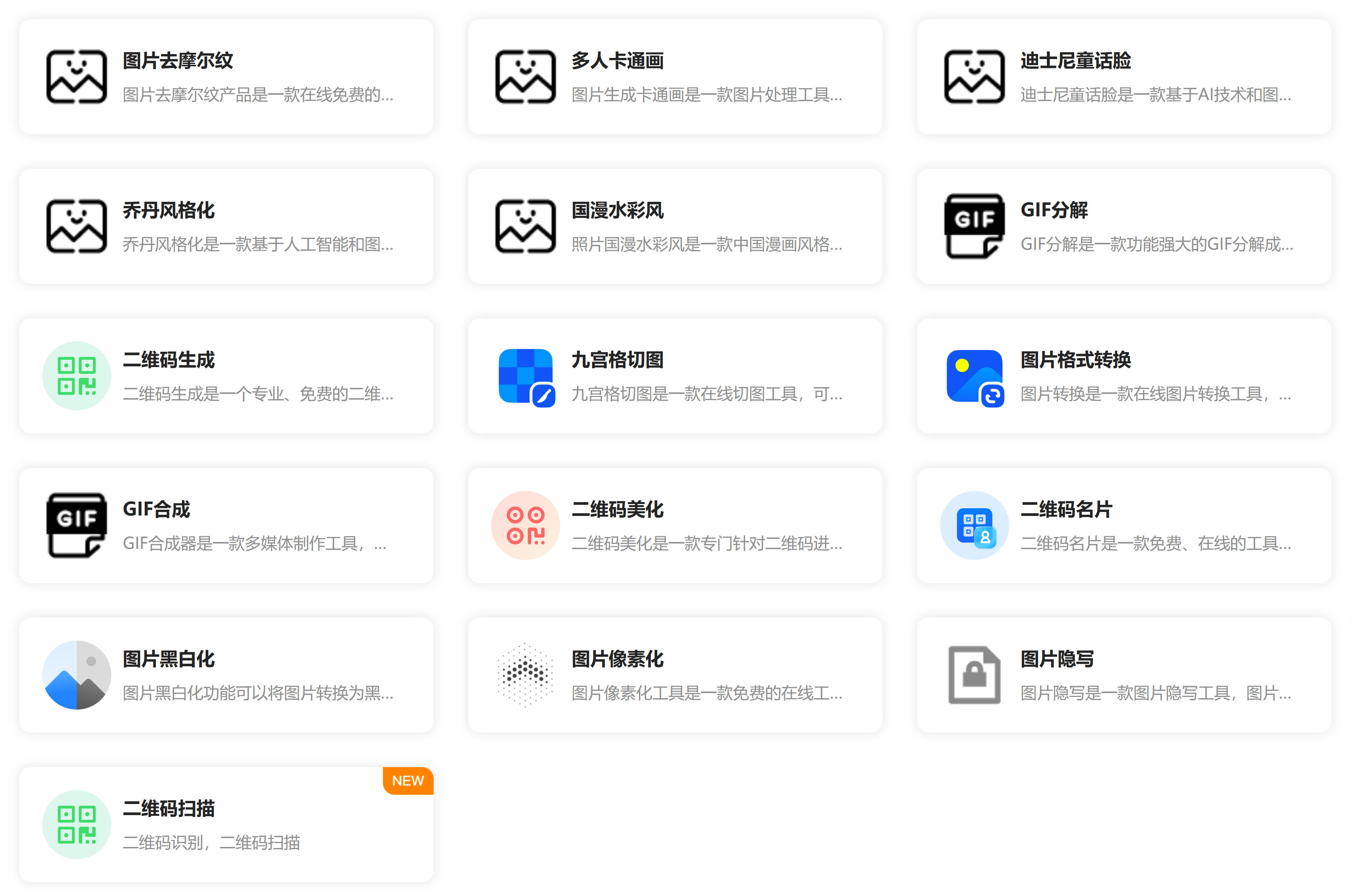Go to the 二维码美化 title
This screenshot has height=896, width=1353.
[x=617, y=509]
